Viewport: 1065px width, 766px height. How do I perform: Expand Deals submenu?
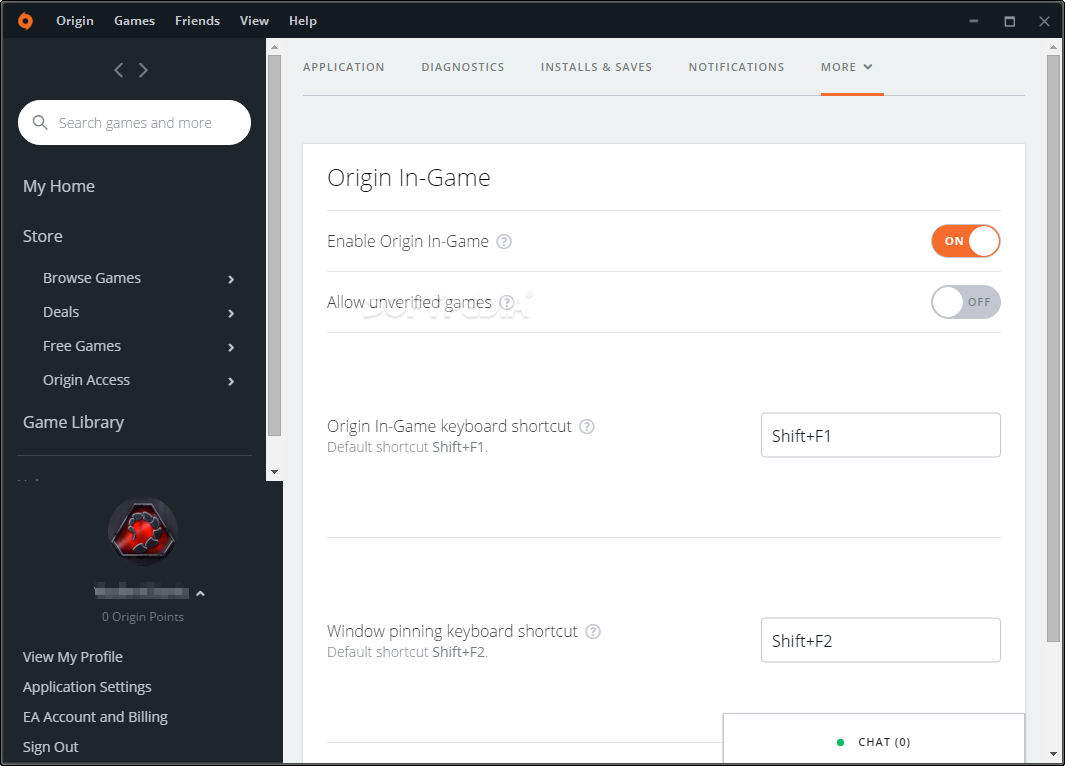click(231, 313)
